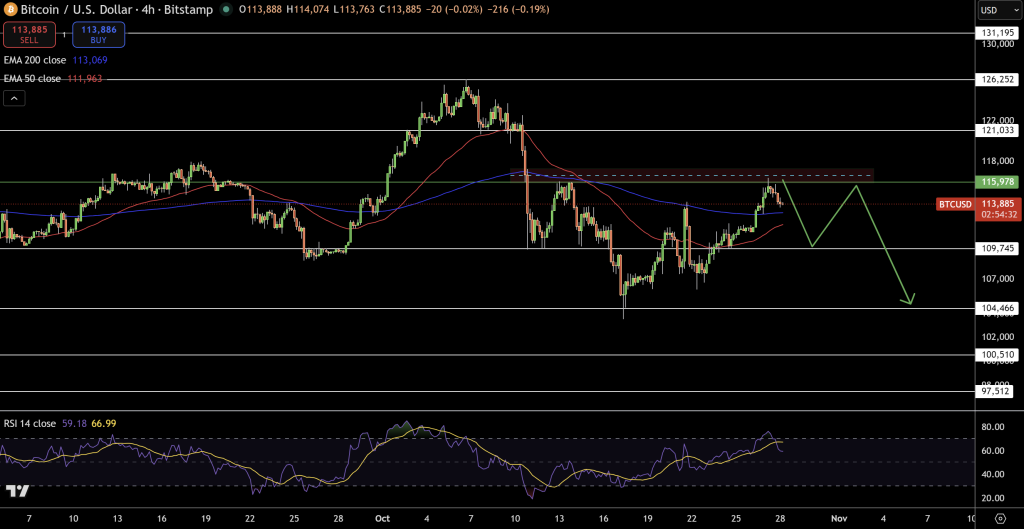This screenshot has height=529, width=1024.
Task: Click the green market status dot
Action: [x=228, y=10]
